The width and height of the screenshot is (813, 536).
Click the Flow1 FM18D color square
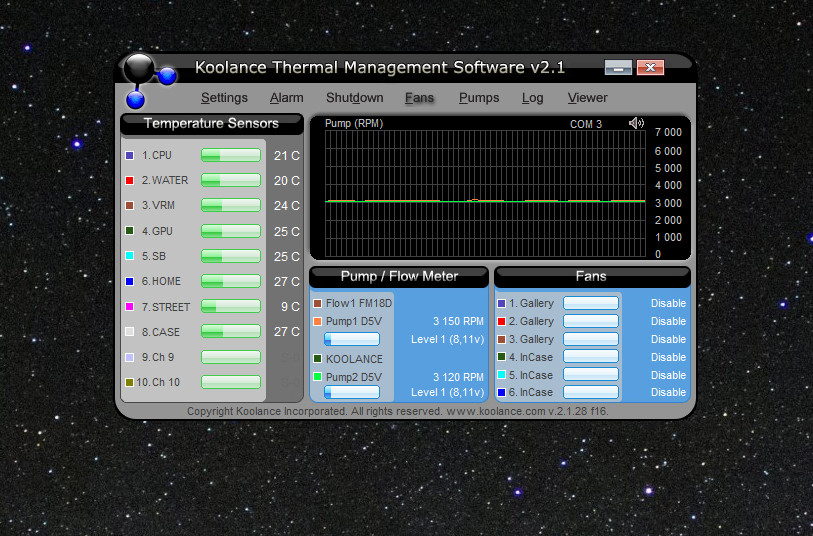(318, 303)
